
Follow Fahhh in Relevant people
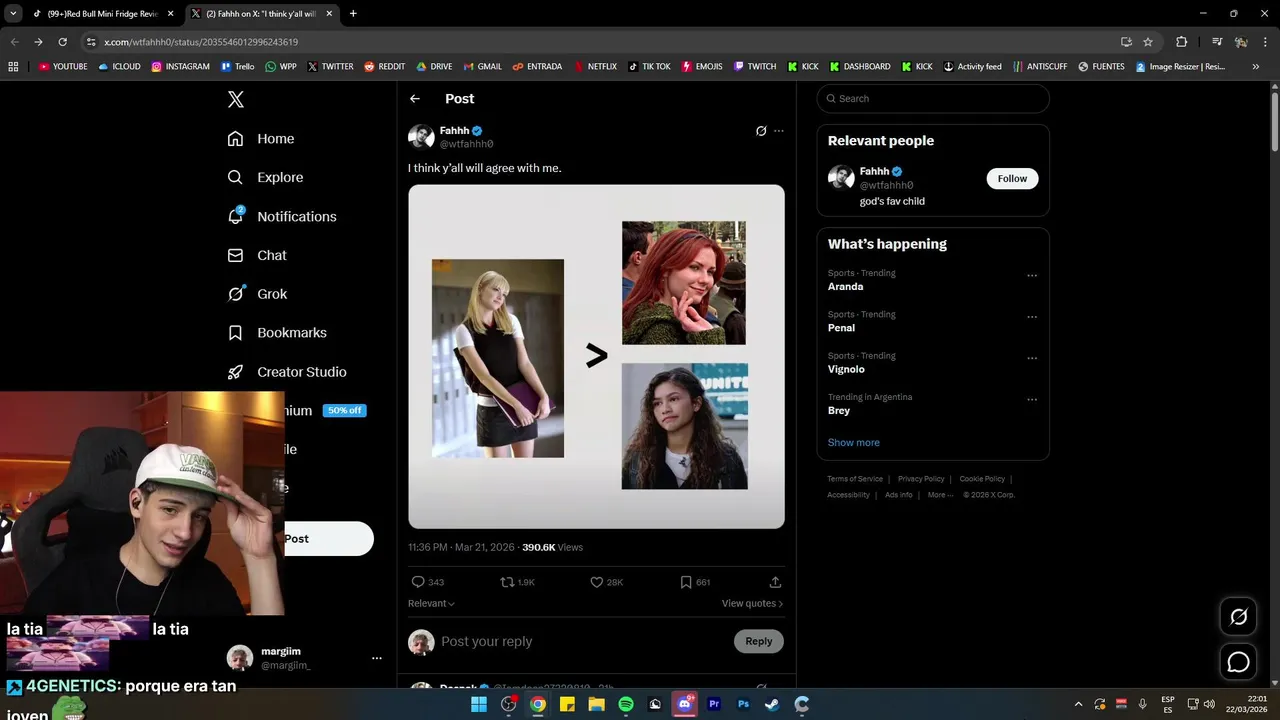pos(1012,179)
